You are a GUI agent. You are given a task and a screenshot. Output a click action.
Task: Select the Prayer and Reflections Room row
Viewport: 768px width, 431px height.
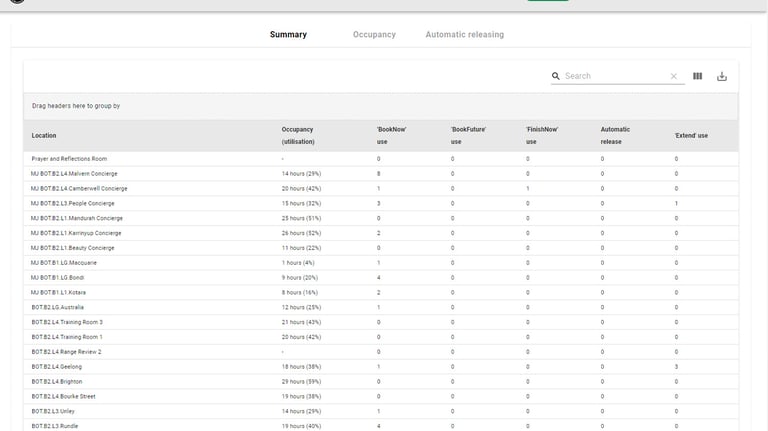pyautogui.click(x=69, y=159)
